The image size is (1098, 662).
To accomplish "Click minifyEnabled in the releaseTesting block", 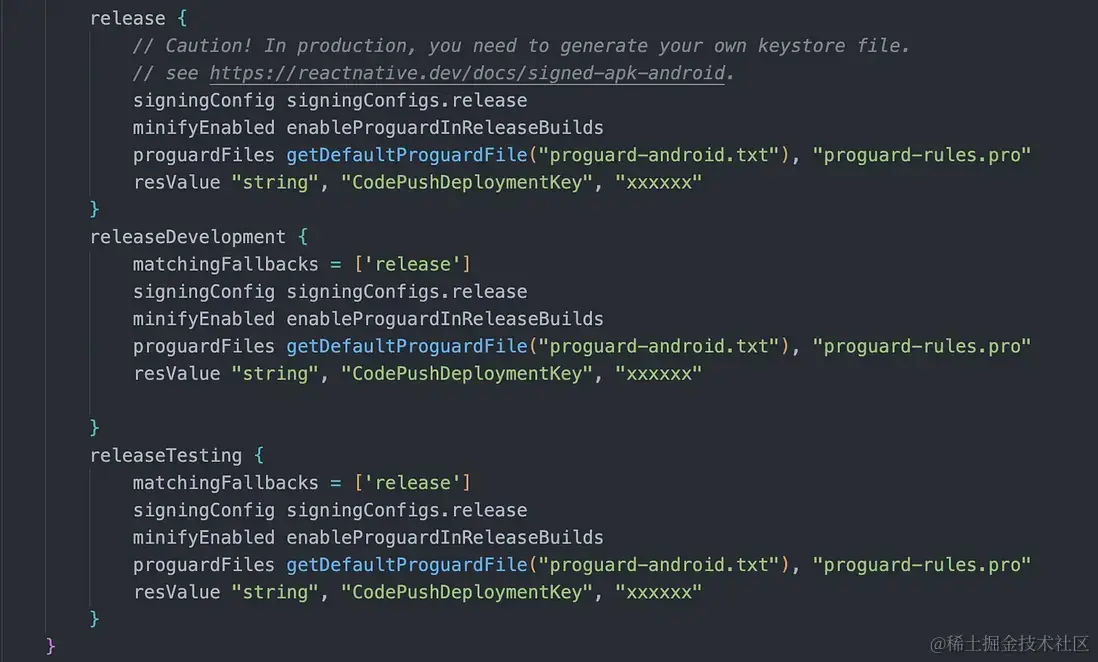I will [203, 537].
